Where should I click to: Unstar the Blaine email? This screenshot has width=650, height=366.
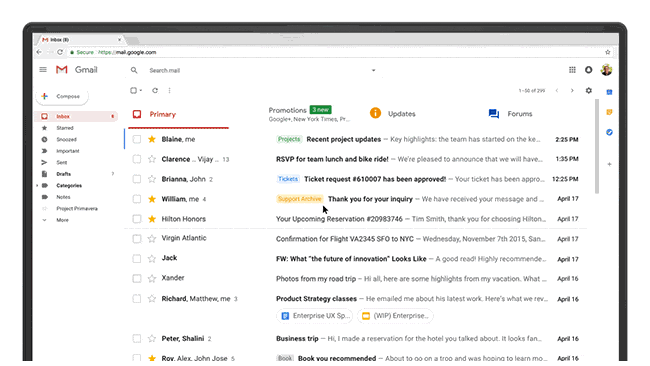click(152, 139)
